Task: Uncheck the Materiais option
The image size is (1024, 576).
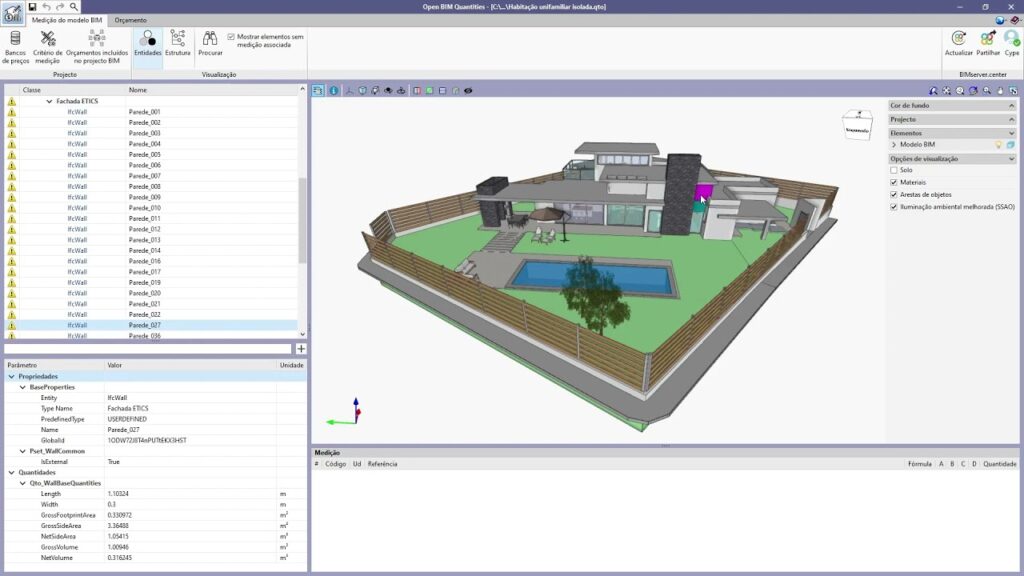Action: click(894, 182)
